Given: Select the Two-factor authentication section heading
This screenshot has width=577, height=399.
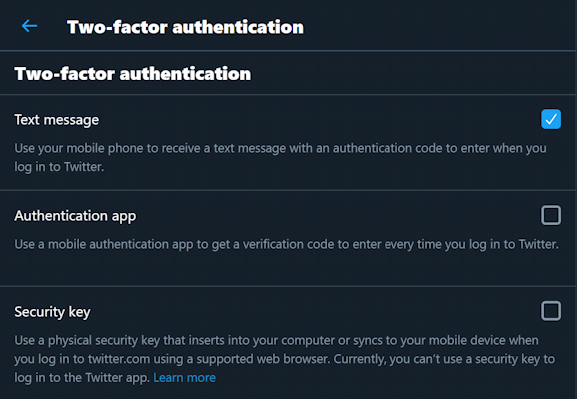Looking at the screenshot, I should (133, 74).
